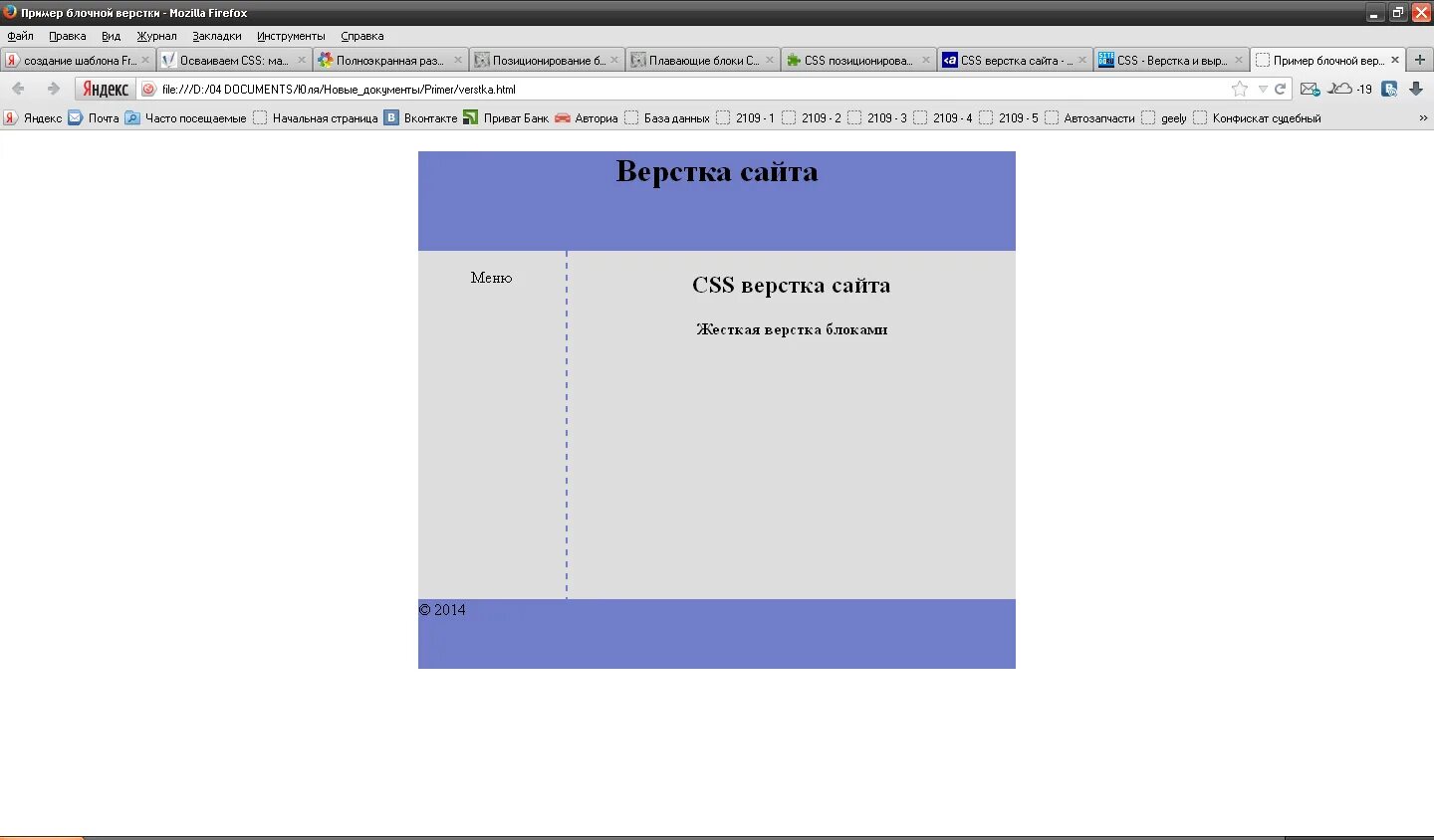The width and height of the screenshot is (1434, 840).
Task: Toggle the bookmark star for this page
Action: click(x=1238, y=89)
